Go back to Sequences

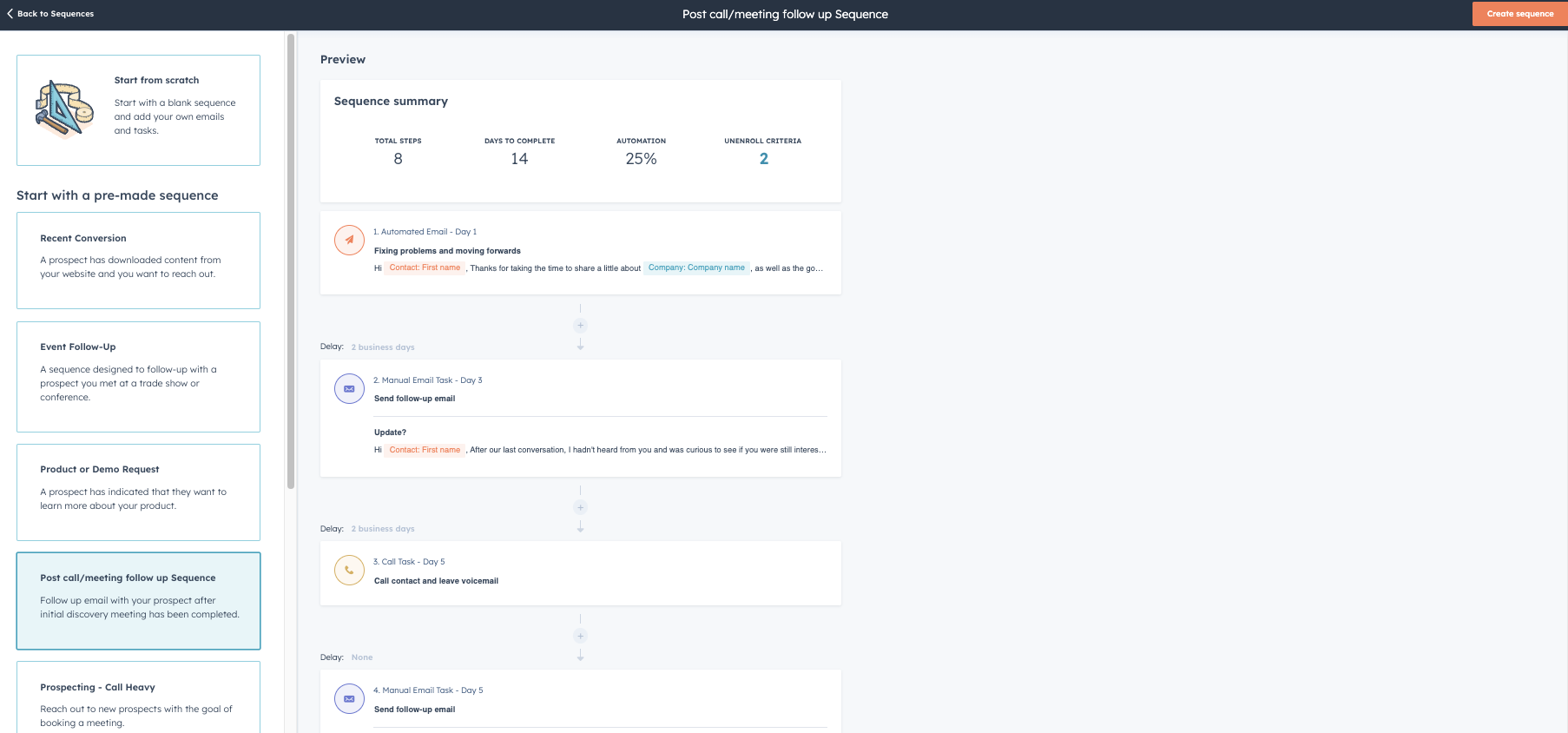pyautogui.click(x=50, y=14)
